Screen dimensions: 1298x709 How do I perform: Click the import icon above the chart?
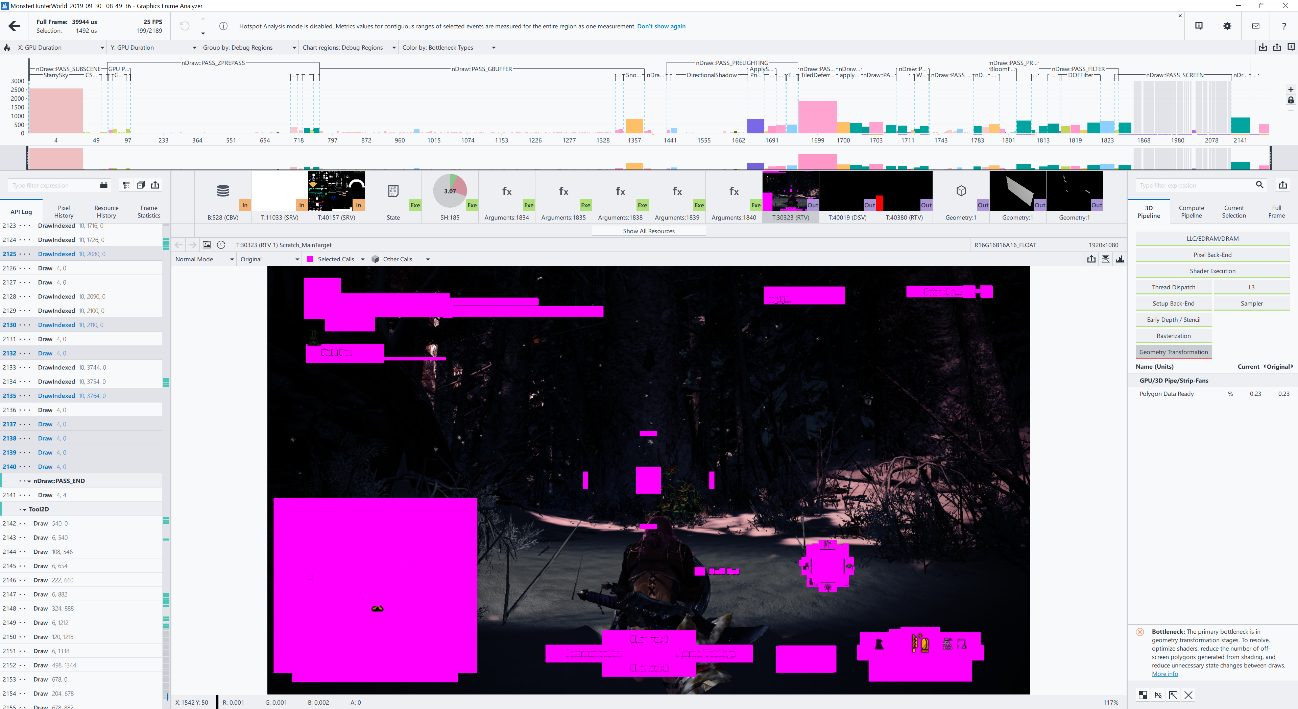1263,47
